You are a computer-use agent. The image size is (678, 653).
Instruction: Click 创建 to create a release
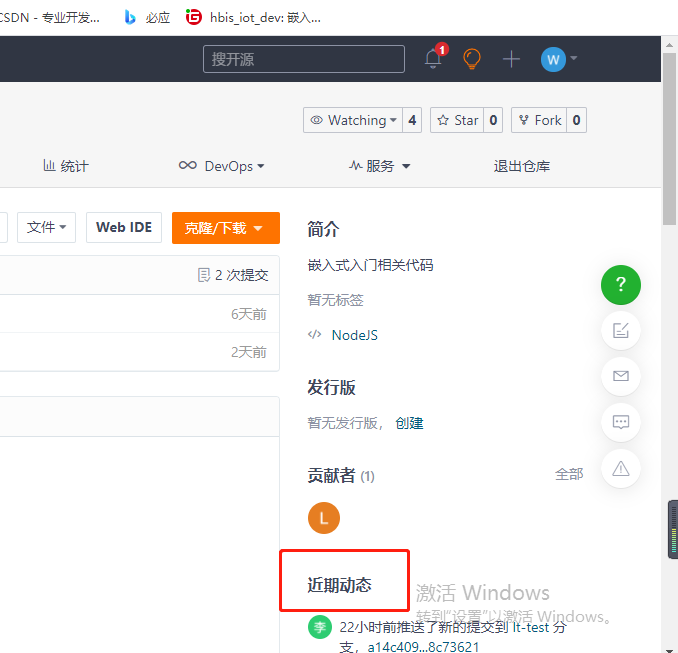coord(409,423)
